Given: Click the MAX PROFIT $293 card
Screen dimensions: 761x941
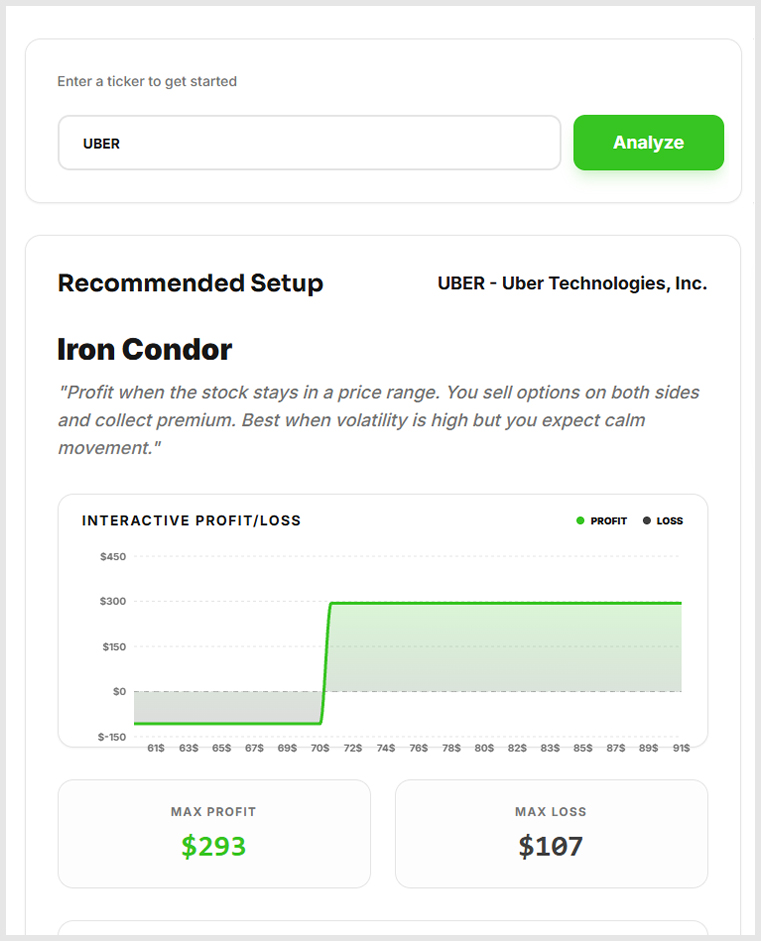Looking at the screenshot, I should coord(214,833).
